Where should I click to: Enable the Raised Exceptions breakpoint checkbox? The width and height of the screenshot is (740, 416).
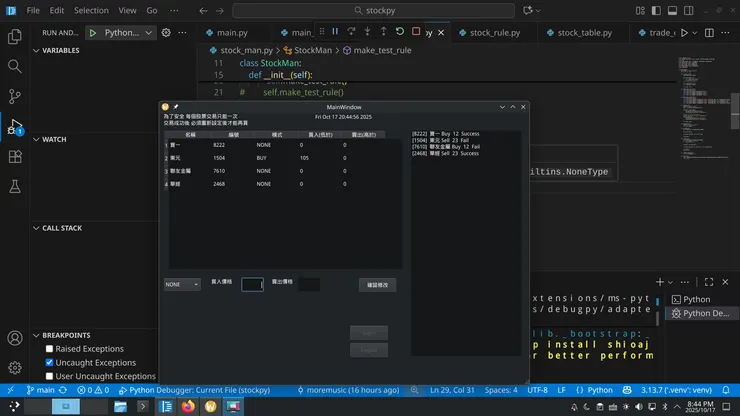pos(49,349)
